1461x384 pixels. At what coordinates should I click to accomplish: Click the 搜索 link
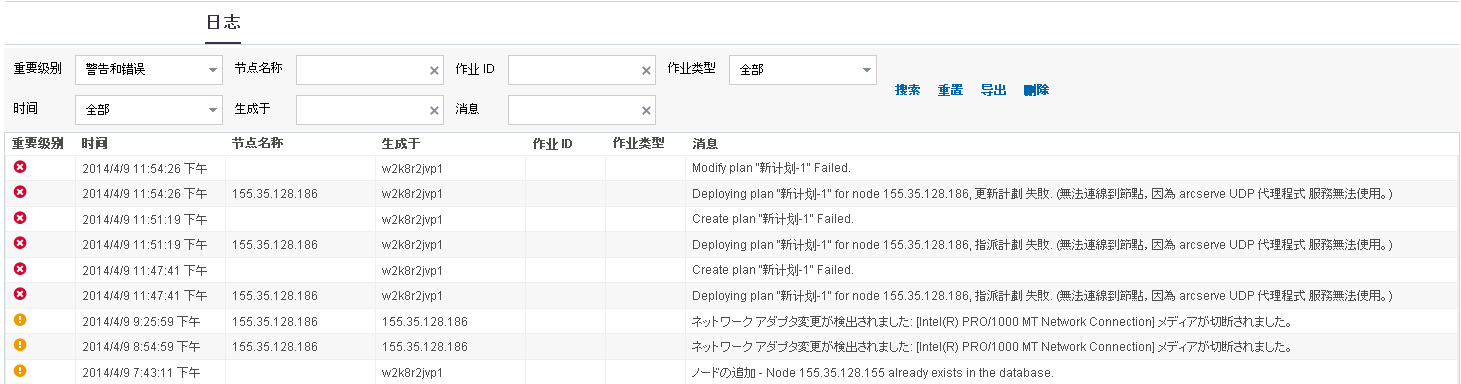coord(908,90)
